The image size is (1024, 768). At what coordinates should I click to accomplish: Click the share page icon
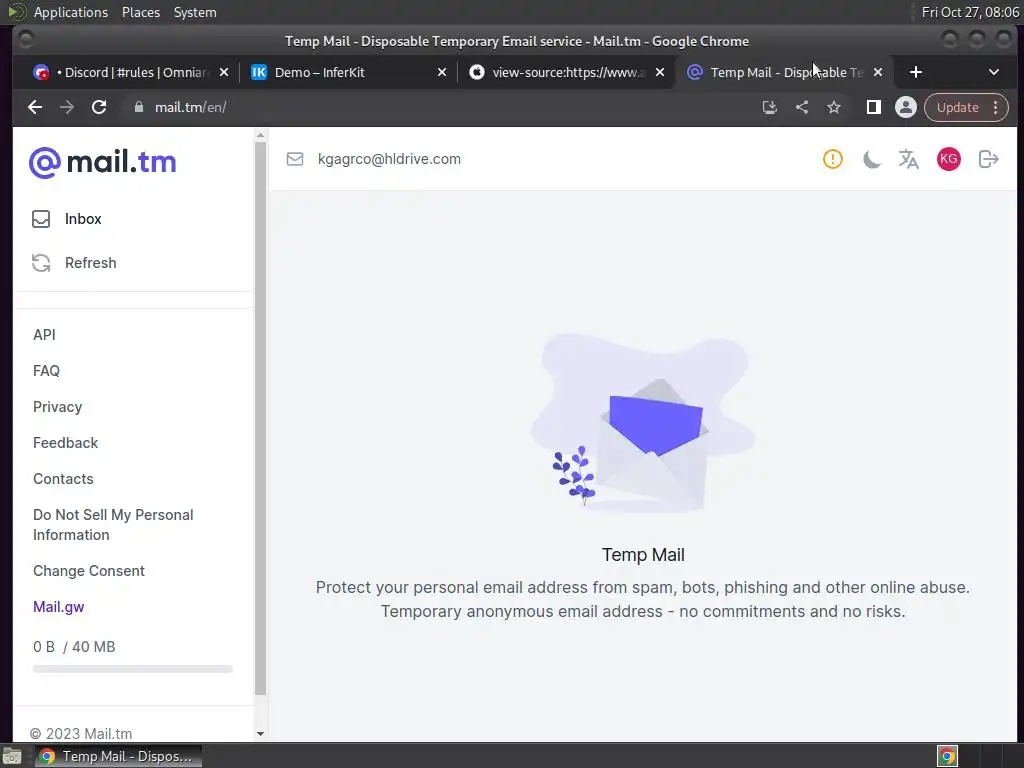tap(802, 107)
